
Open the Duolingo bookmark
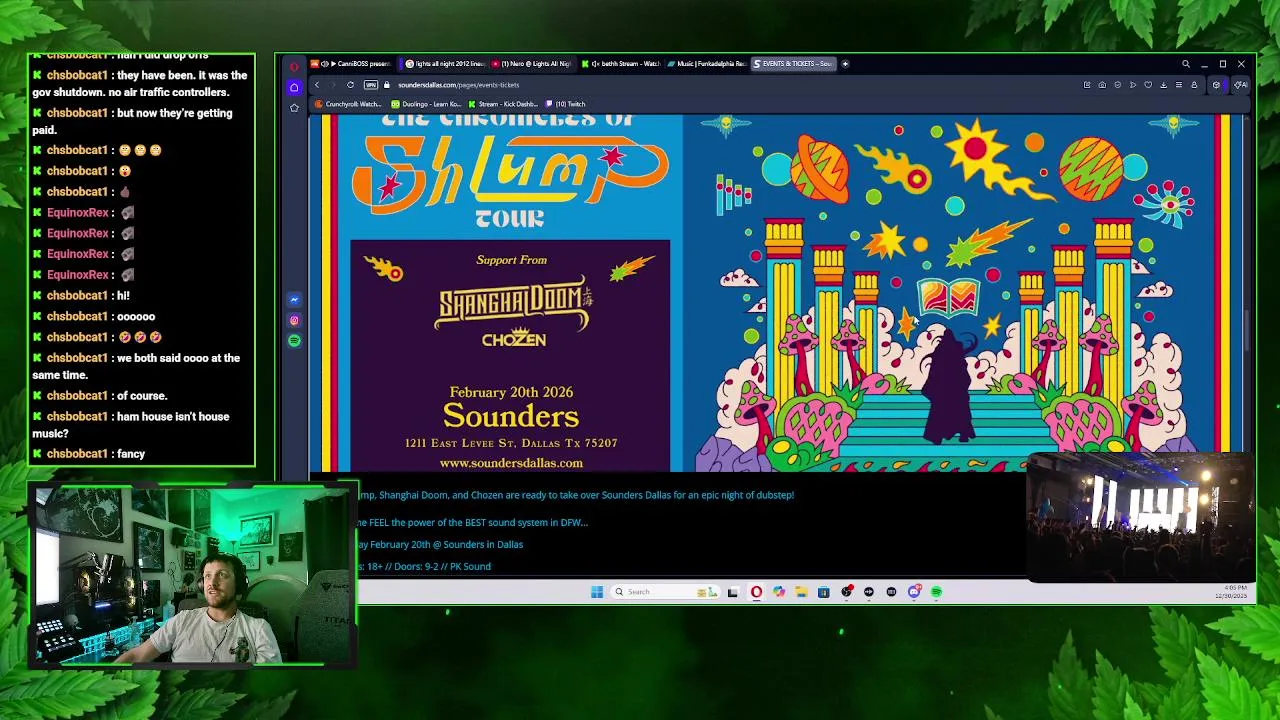click(x=426, y=104)
